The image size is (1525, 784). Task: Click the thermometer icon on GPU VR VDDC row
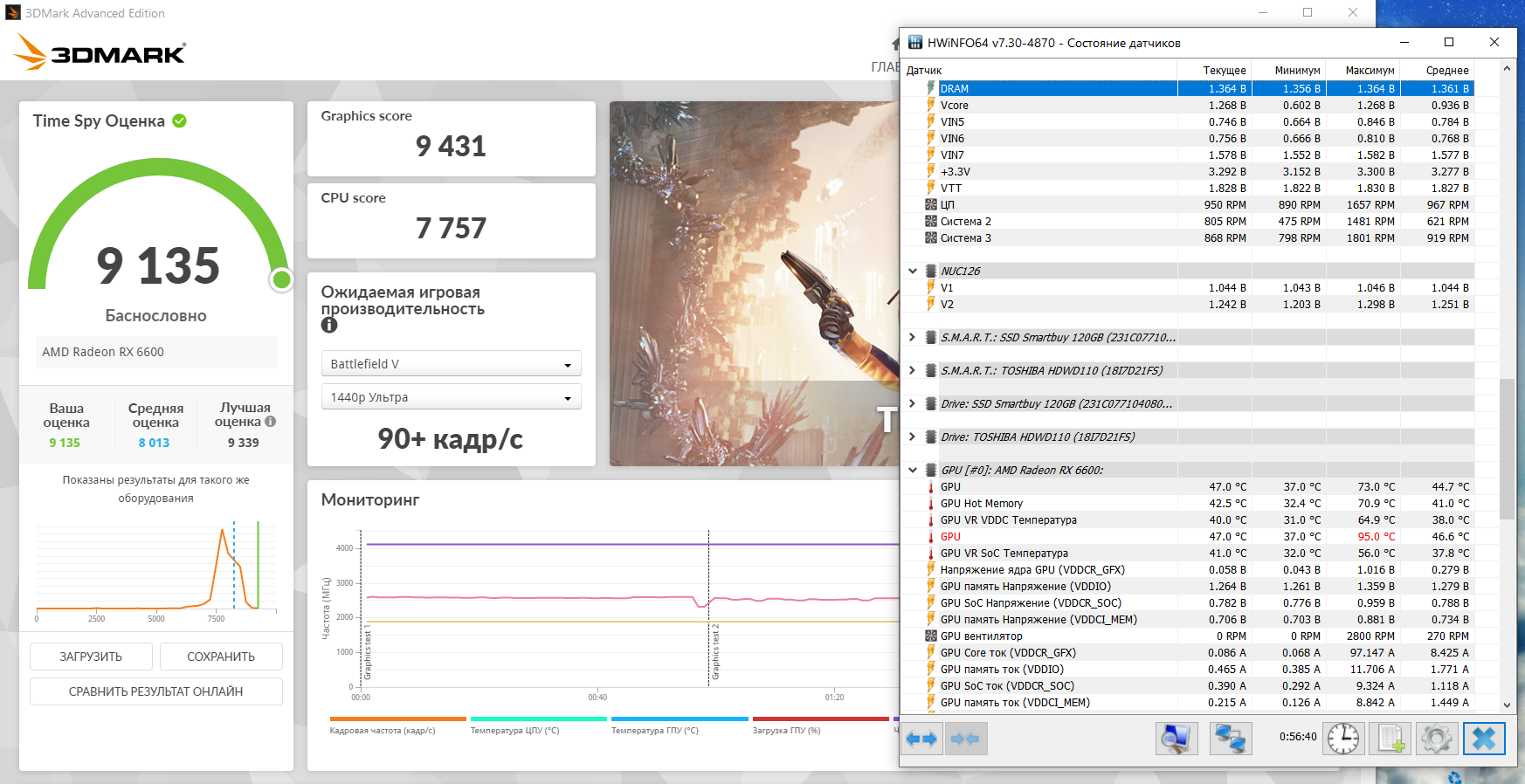click(931, 519)
